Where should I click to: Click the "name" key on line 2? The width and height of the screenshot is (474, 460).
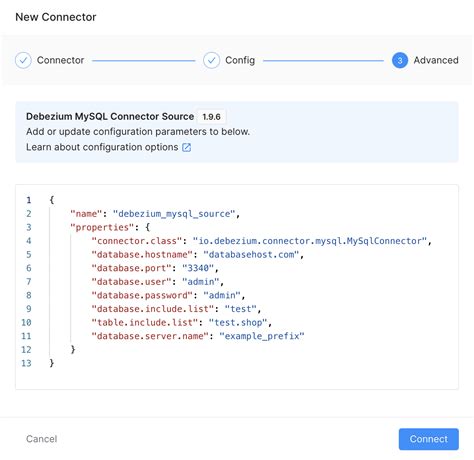(x=86, y=214)
